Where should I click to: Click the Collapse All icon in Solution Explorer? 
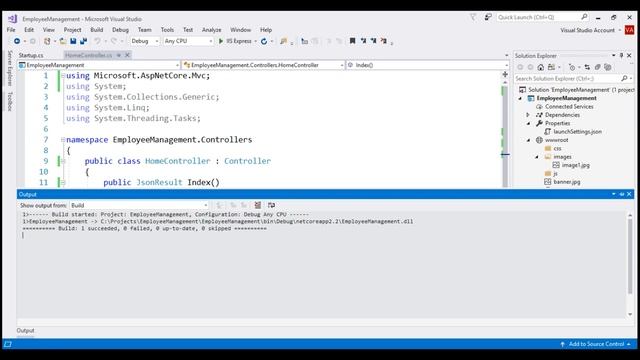(598, 67)
